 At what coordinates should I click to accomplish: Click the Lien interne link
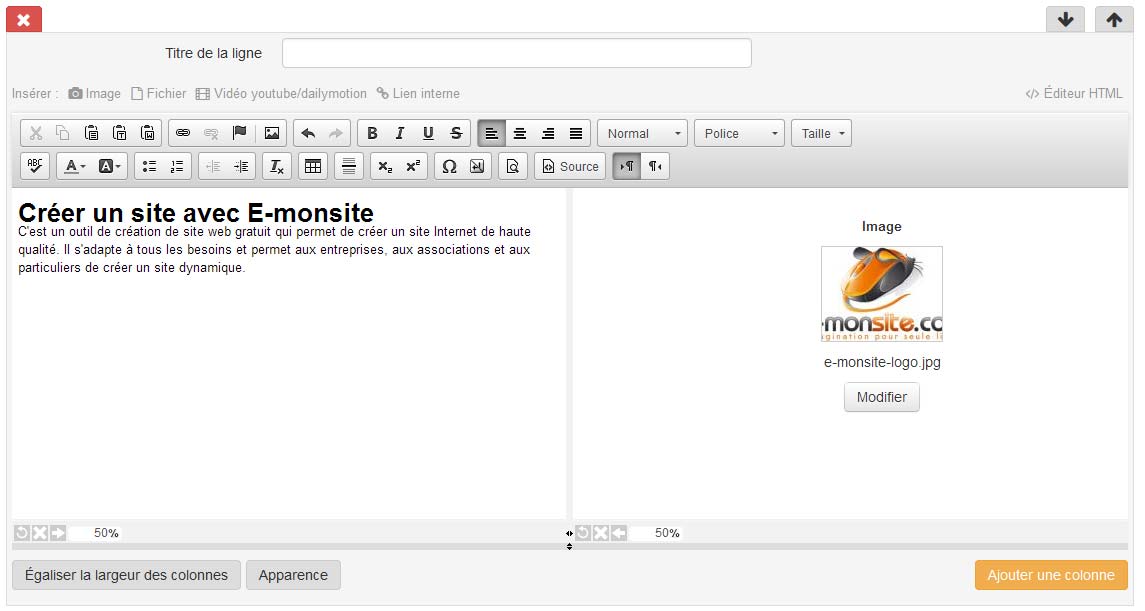[418, 93]
